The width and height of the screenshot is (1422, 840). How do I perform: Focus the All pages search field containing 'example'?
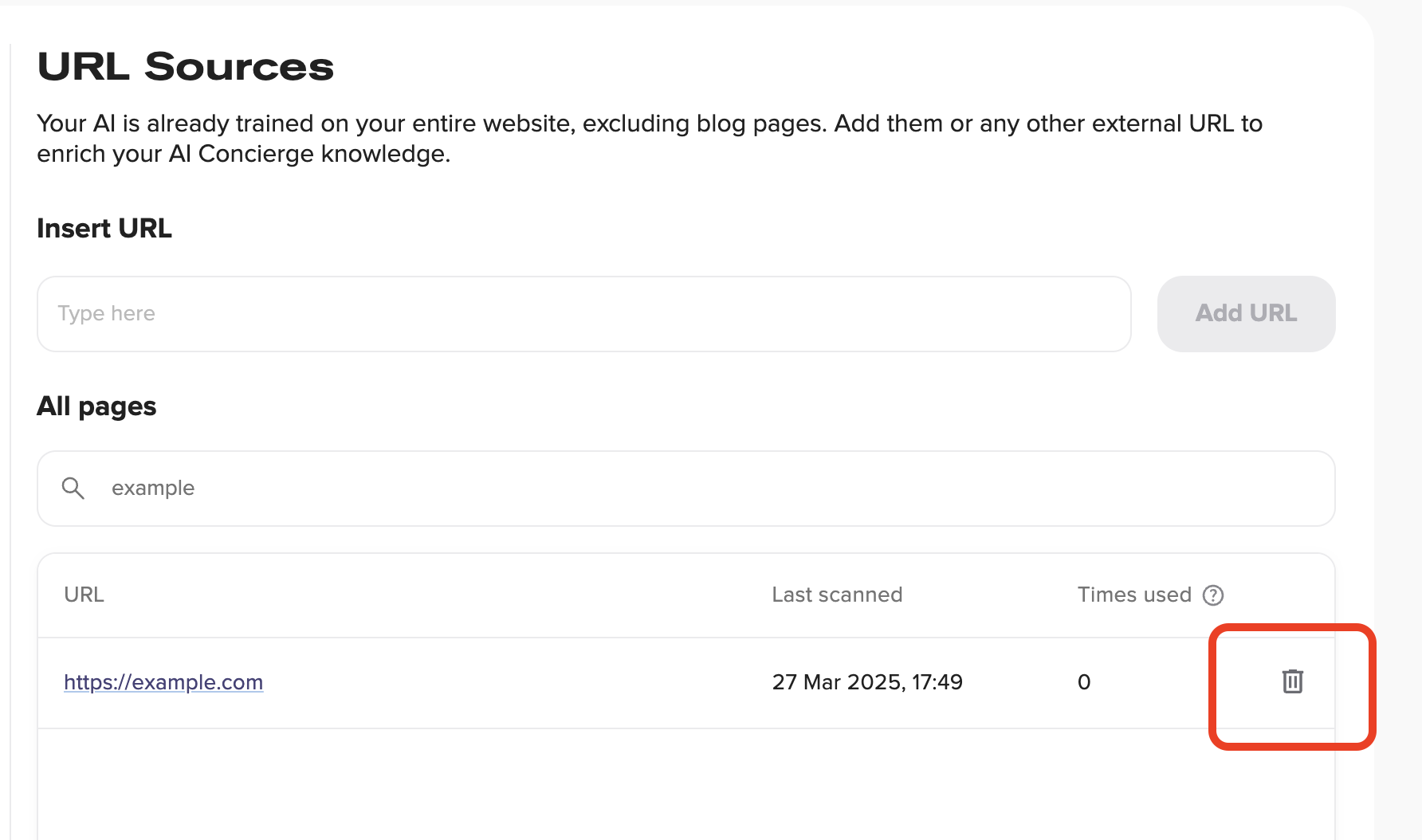tap(685, 488)
